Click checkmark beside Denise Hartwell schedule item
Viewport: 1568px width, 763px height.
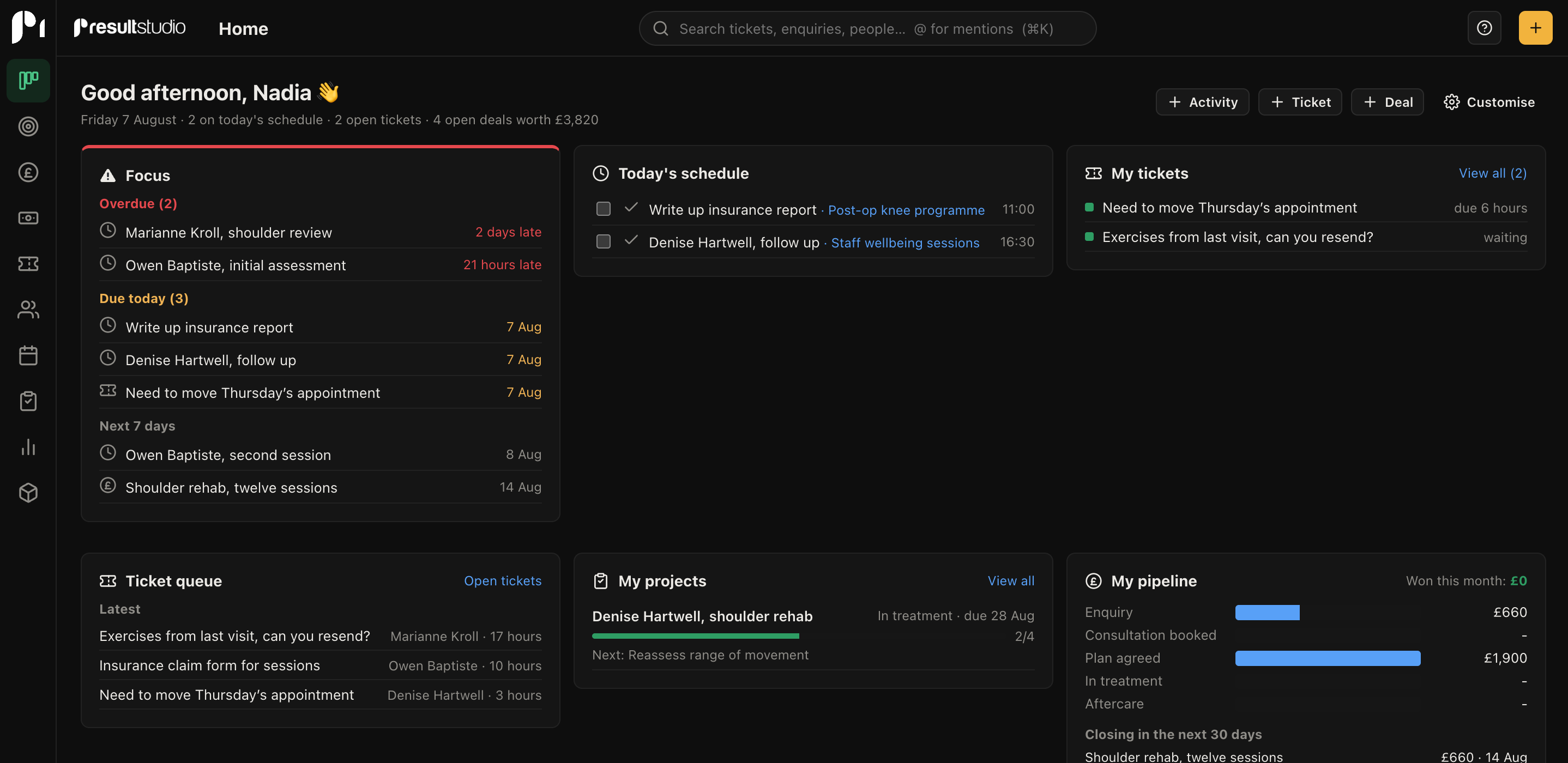tap(631, 240)
